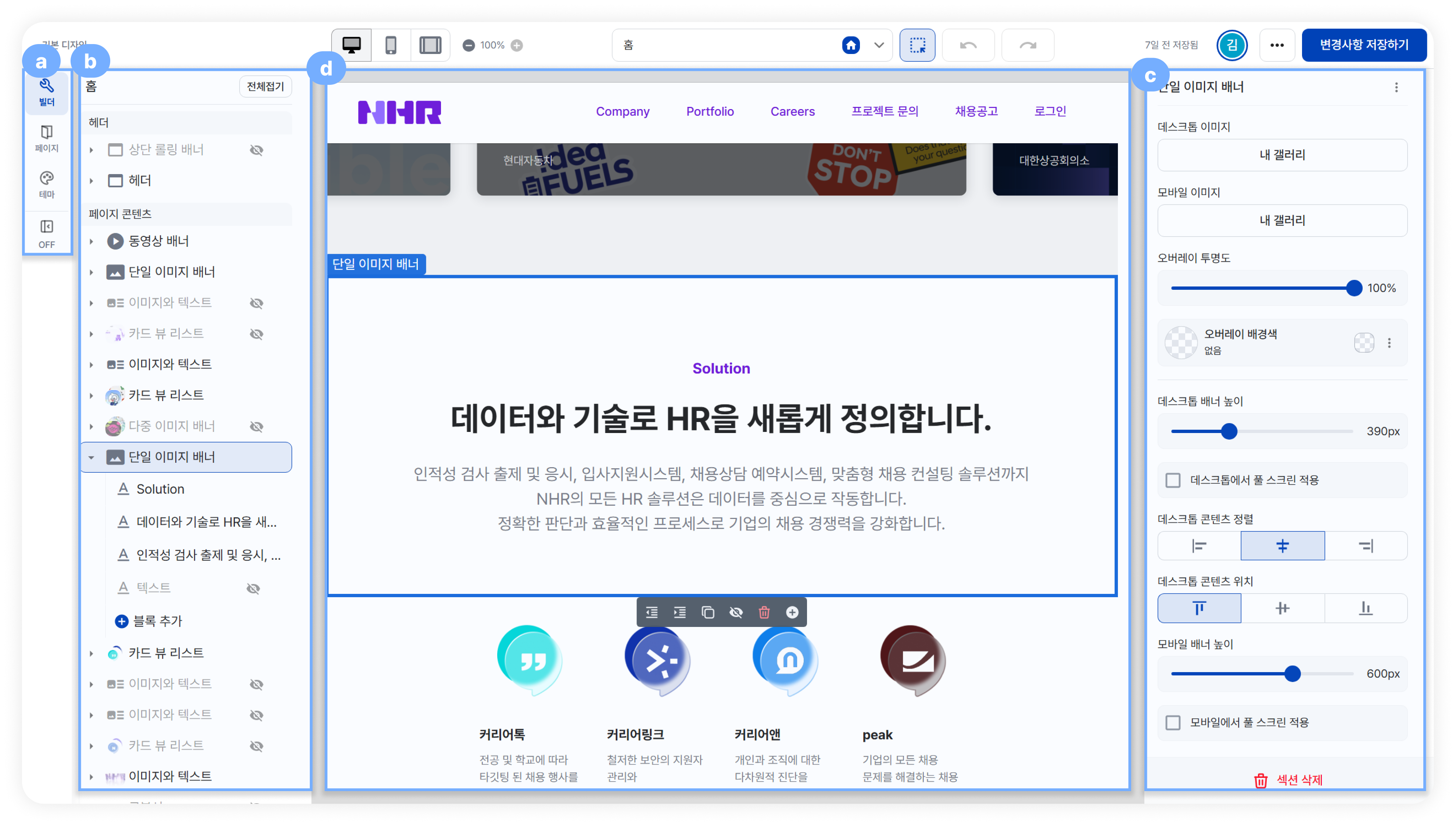Click the 변경사항 저장하기 button
Image resolution: width=1456 pixels, height=826 pixels.
click(x=1363, y=45)
